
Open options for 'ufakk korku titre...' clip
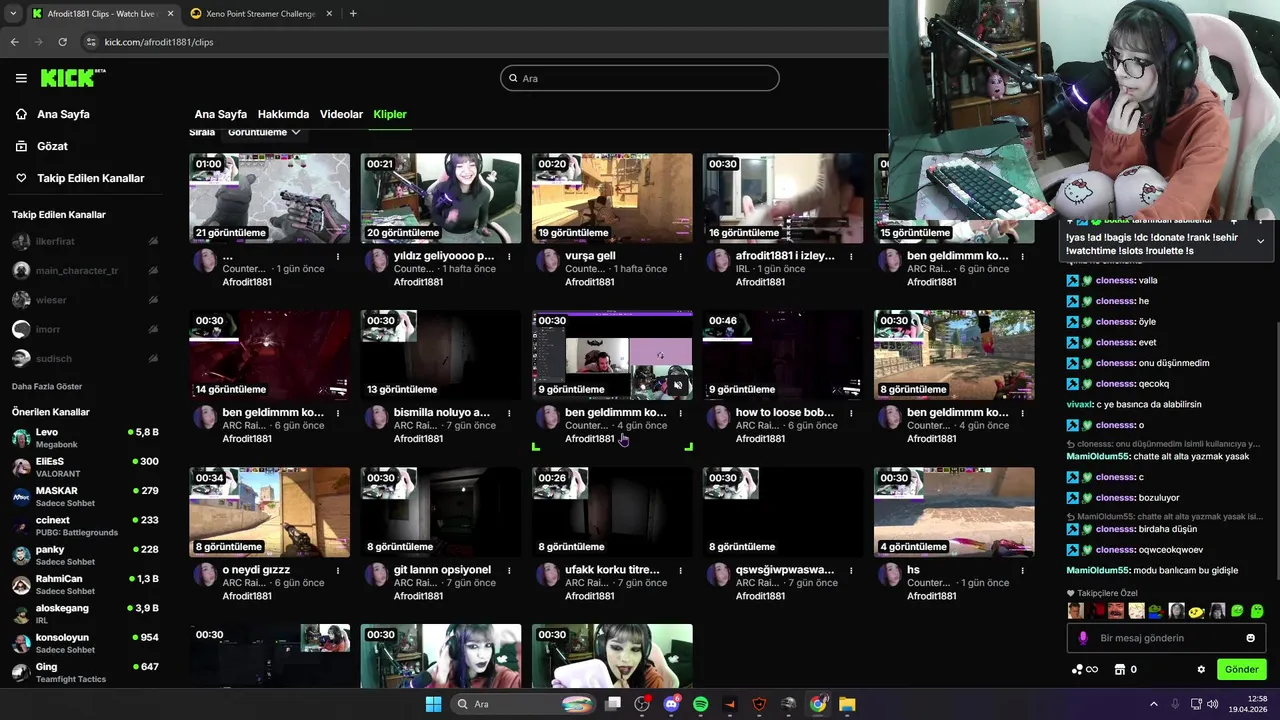[x=680, y=570]
